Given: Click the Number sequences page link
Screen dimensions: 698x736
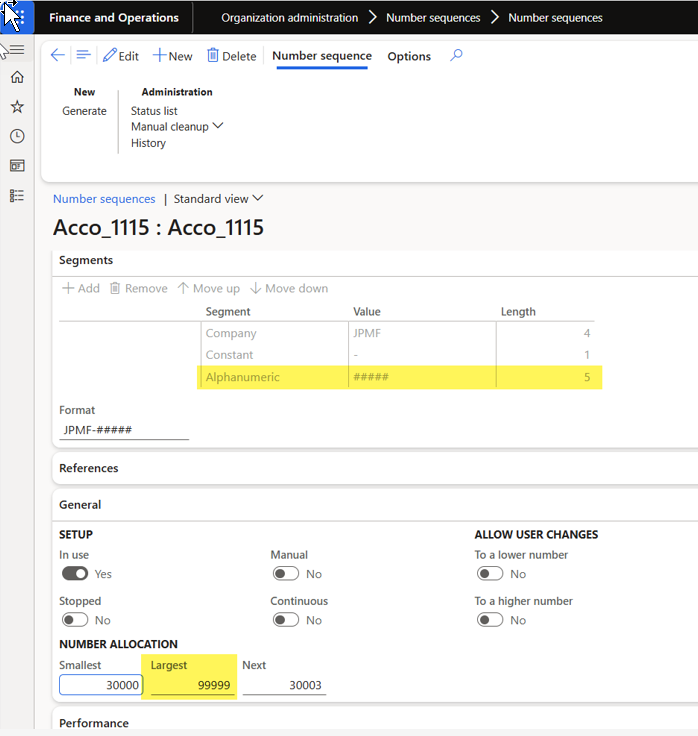Looking at the screenshot, I should pyautogui.click(x=104, y=199).
